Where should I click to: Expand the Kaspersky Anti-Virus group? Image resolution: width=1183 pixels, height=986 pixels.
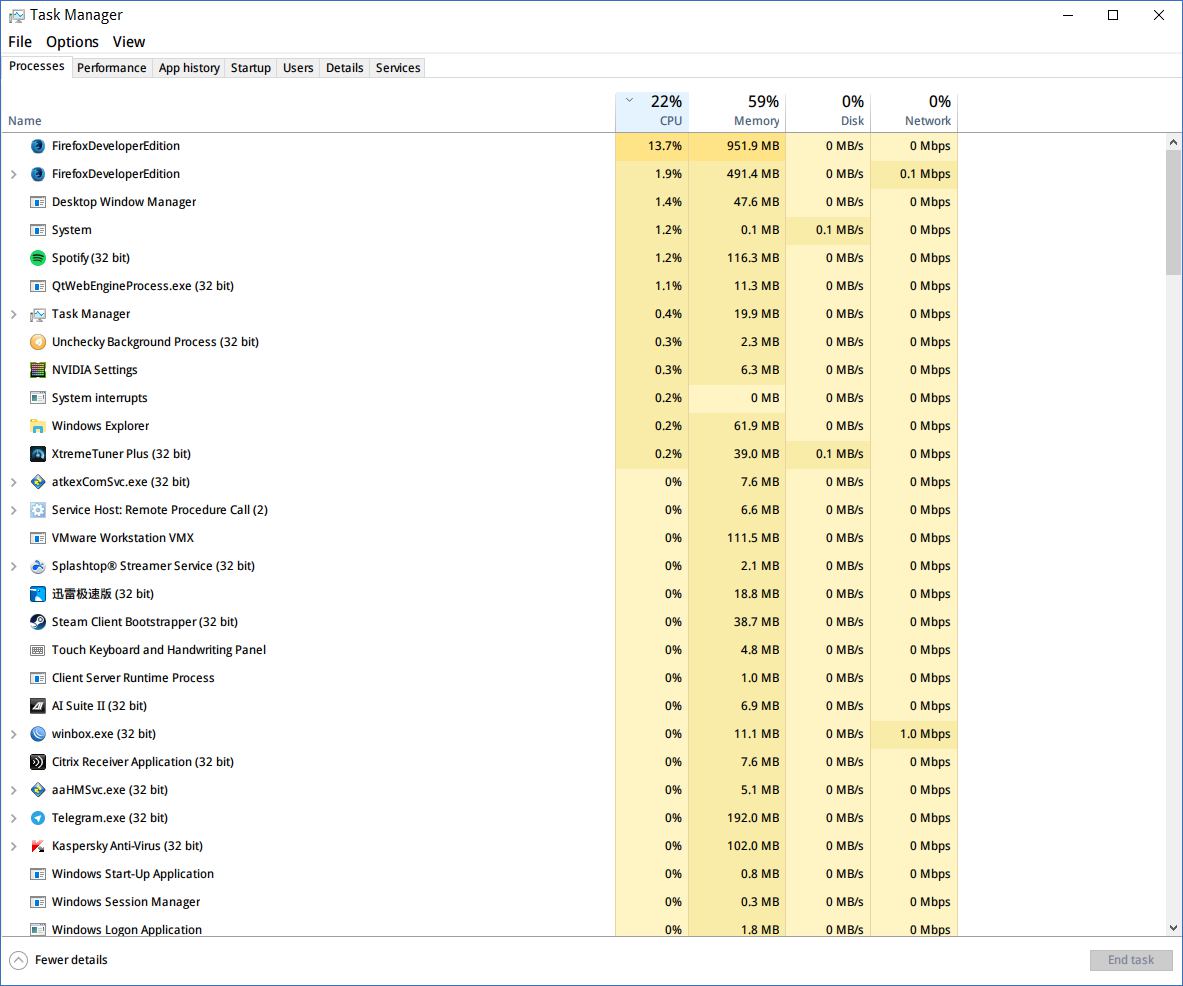pos(14,846)
